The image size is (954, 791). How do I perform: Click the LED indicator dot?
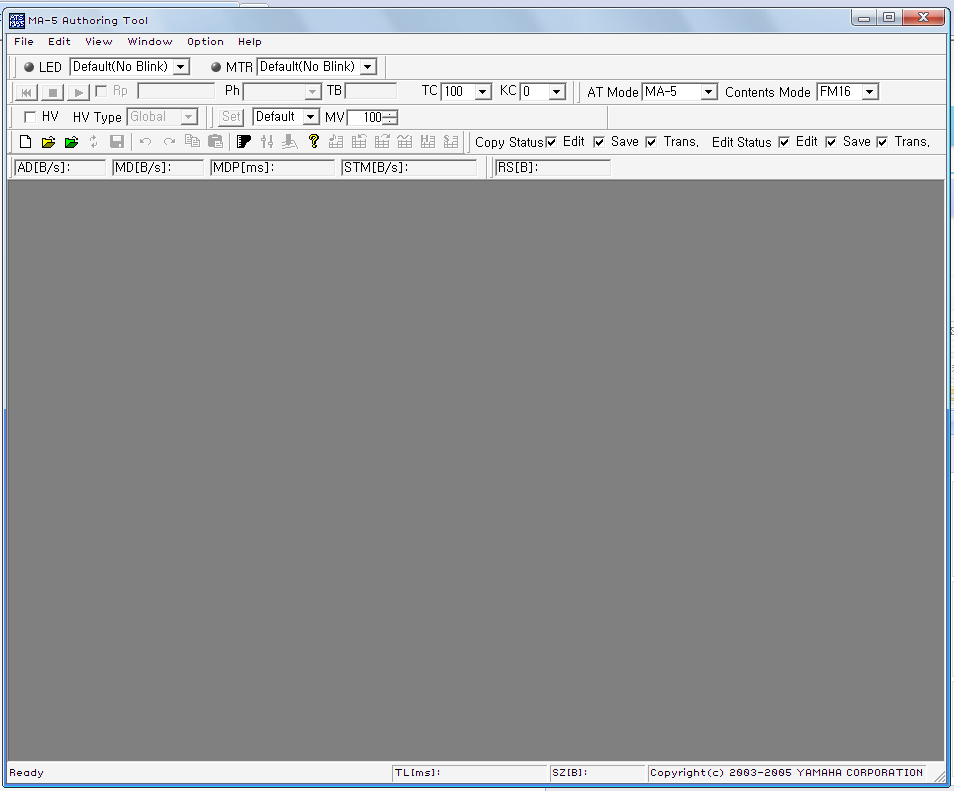[29, 67]
